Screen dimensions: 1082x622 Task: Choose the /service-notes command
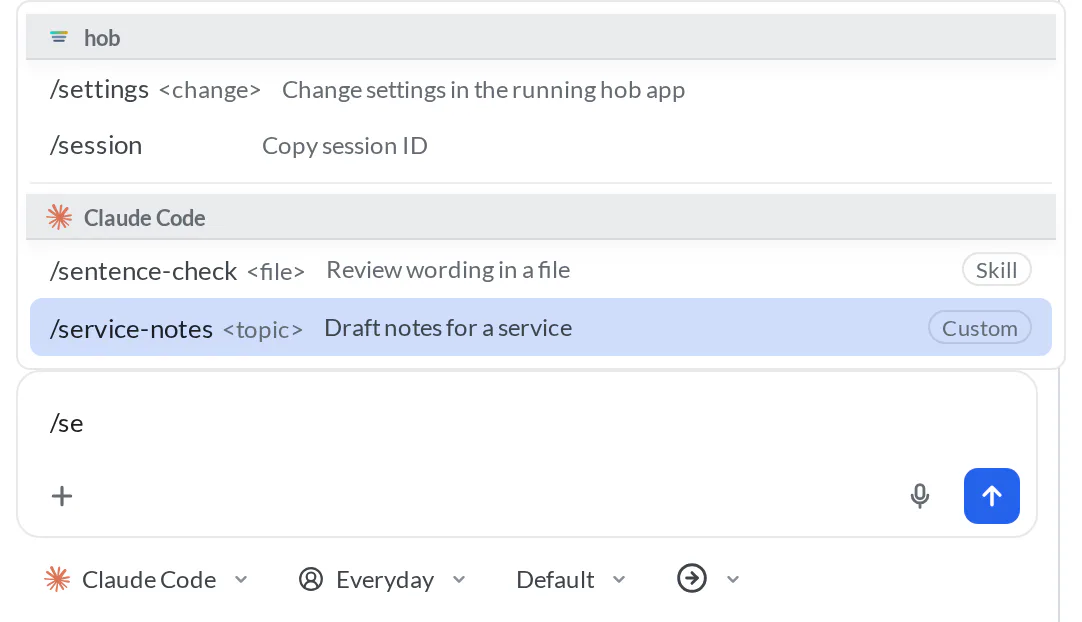pyautogui.click(x=541, y=327)
